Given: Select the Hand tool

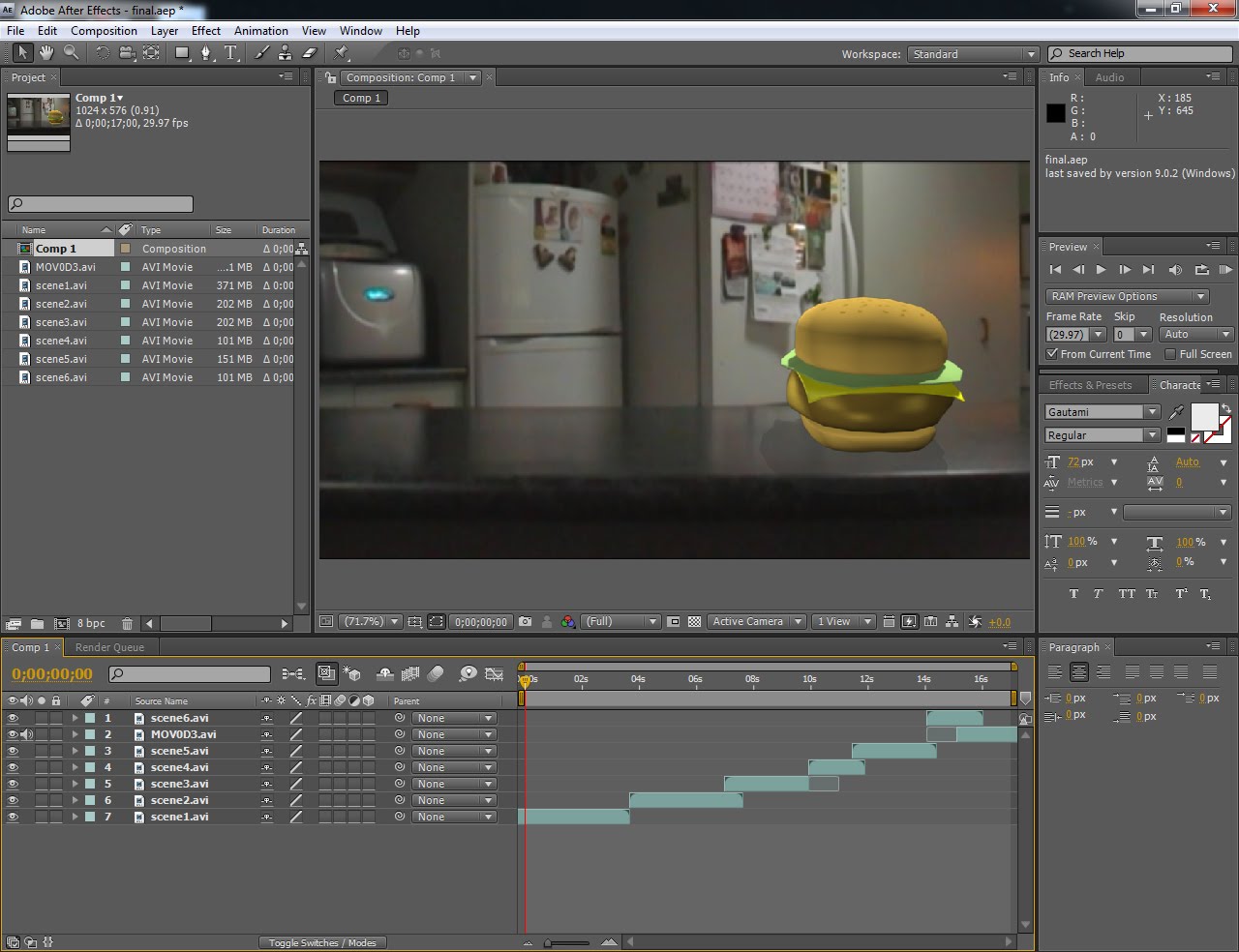Looking at the screenshot, I should pyautogui.click(x=45, y=53).
